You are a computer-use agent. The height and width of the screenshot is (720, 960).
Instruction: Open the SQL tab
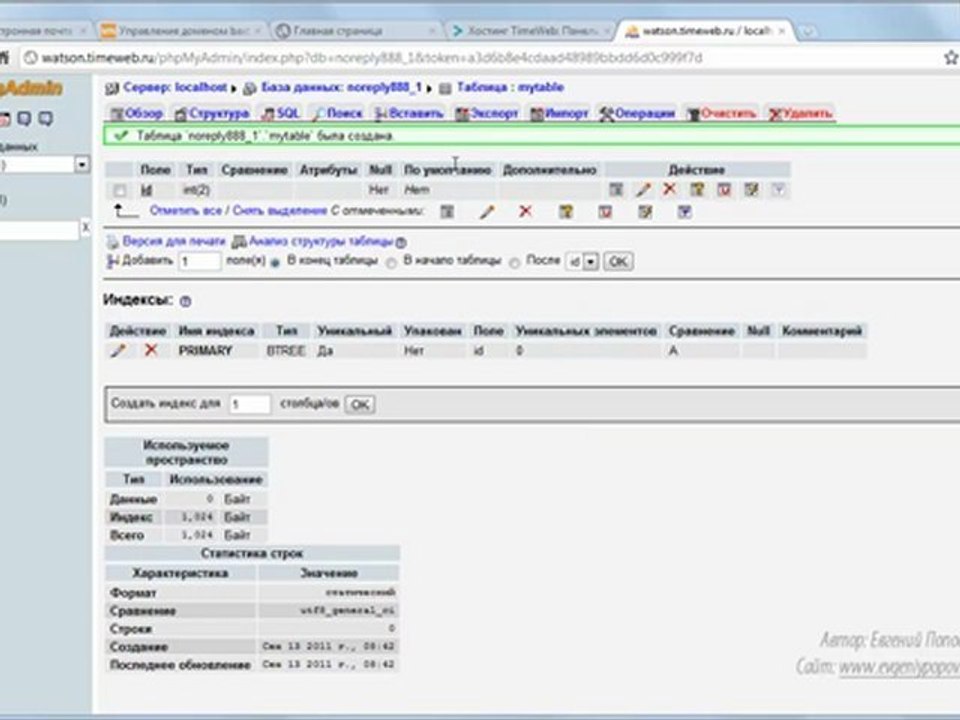point(281,113)
